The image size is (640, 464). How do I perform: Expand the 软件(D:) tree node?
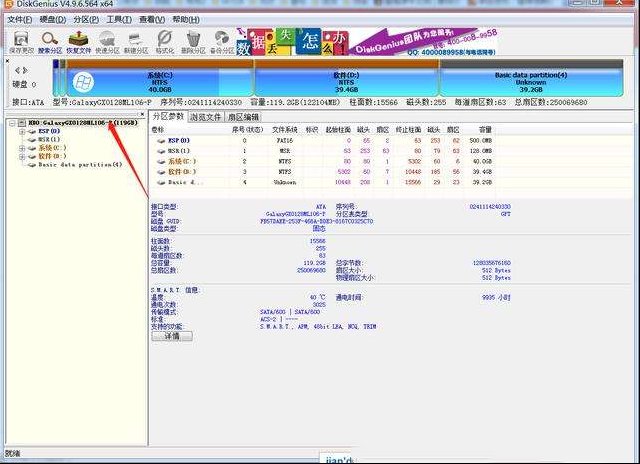22,156
